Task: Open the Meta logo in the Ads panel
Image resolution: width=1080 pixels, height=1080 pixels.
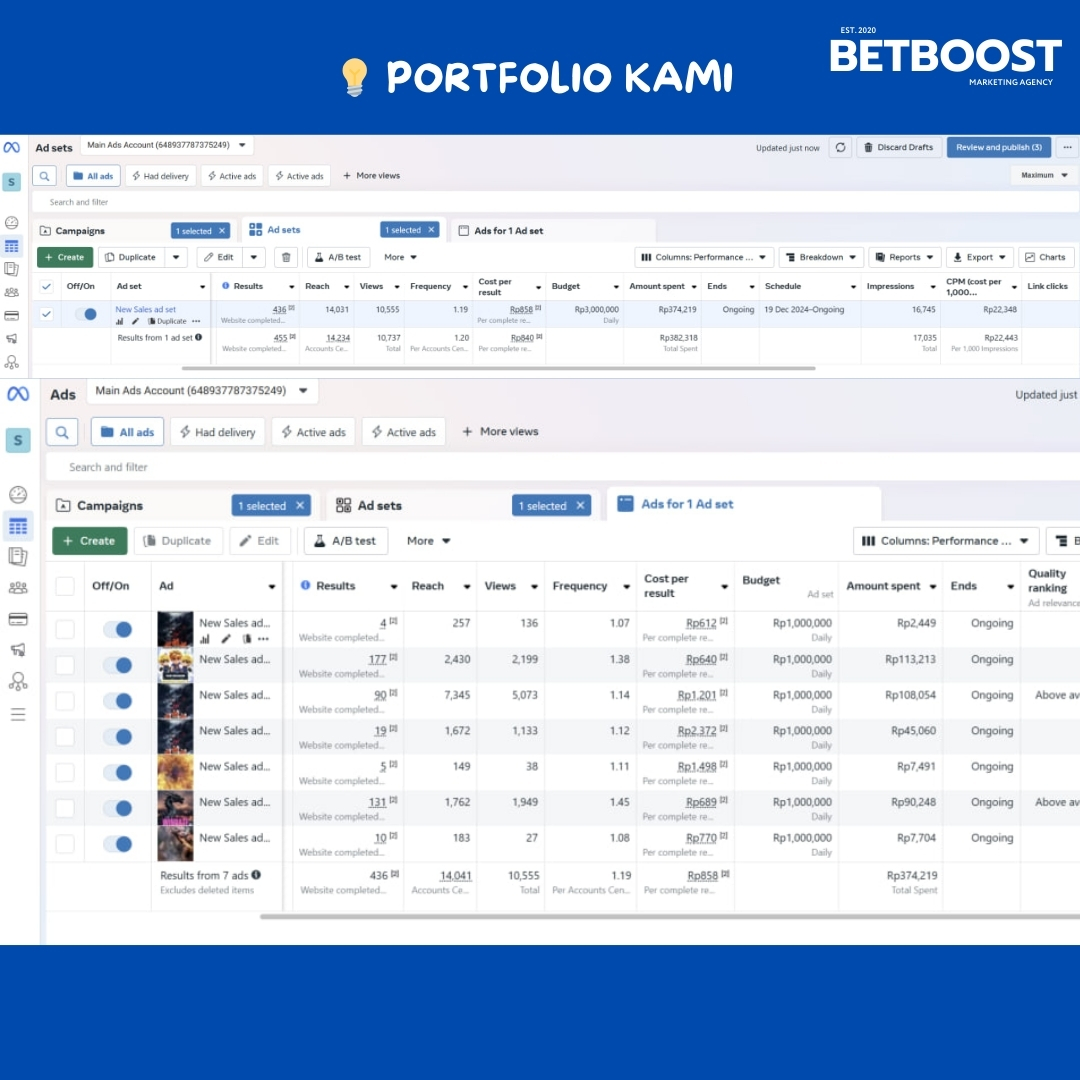Action: coord(18,394)
